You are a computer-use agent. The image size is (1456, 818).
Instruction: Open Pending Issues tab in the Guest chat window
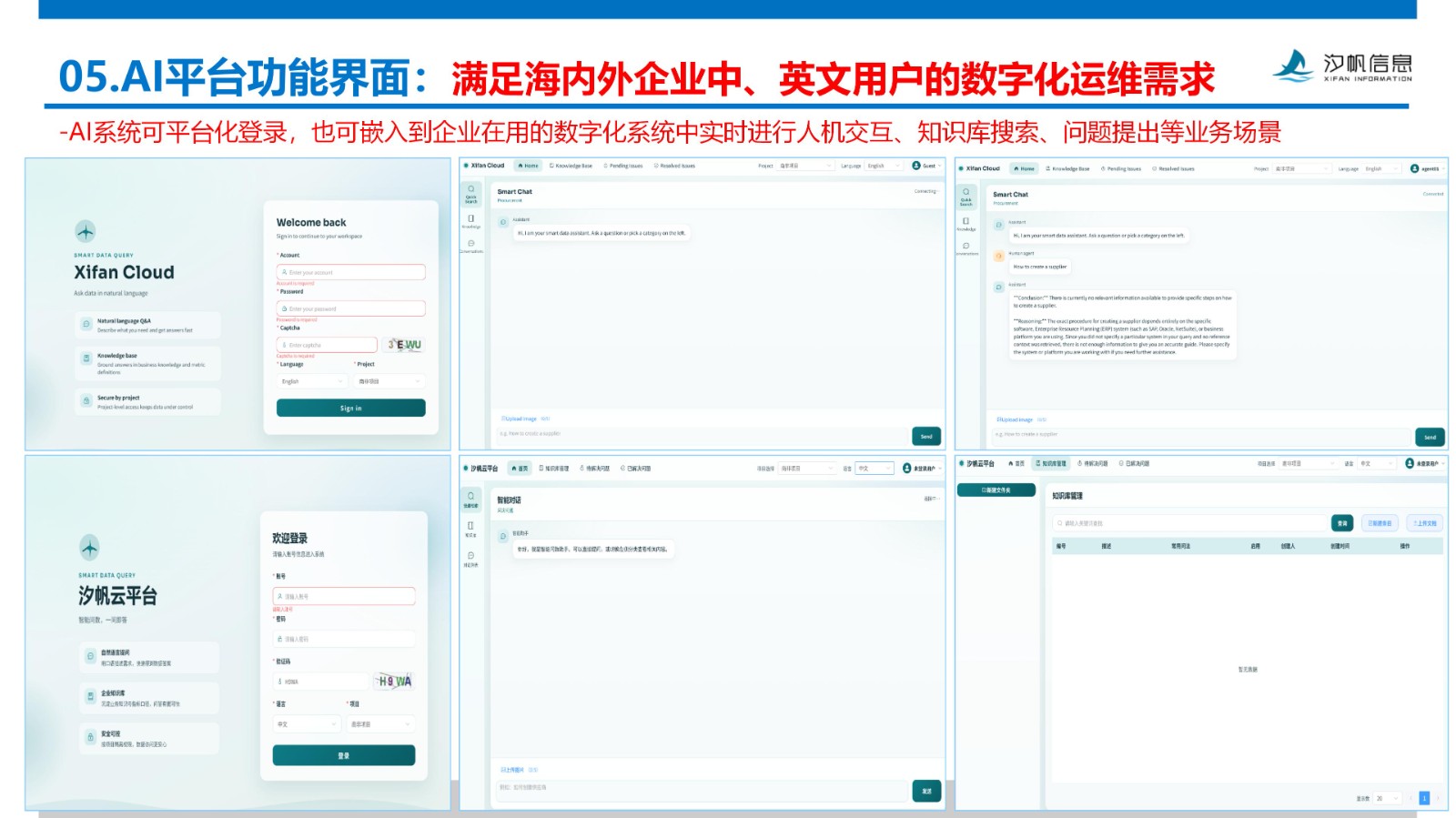[x=623, y=166]
